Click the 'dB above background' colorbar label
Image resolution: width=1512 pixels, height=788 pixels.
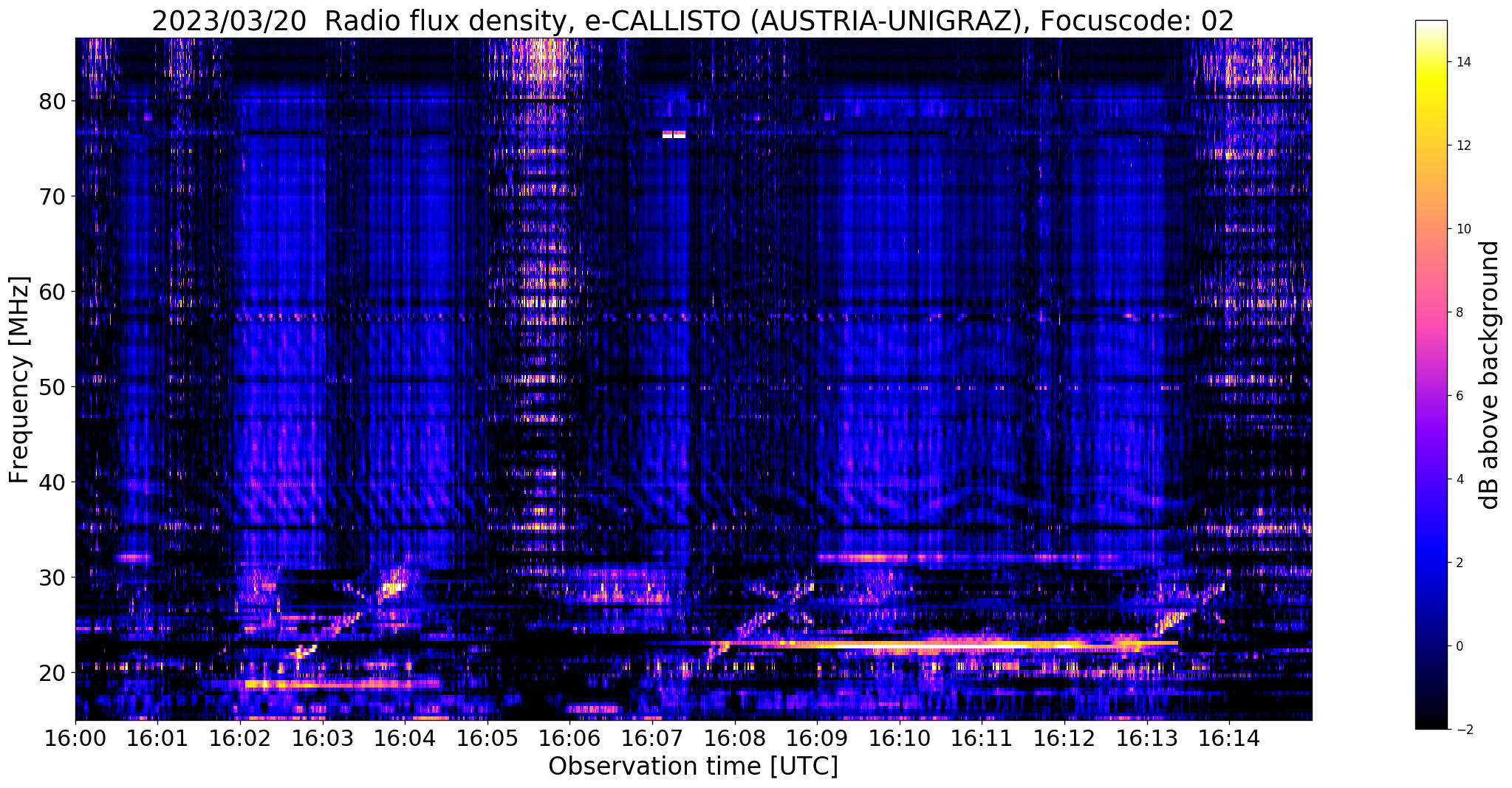1490,374
